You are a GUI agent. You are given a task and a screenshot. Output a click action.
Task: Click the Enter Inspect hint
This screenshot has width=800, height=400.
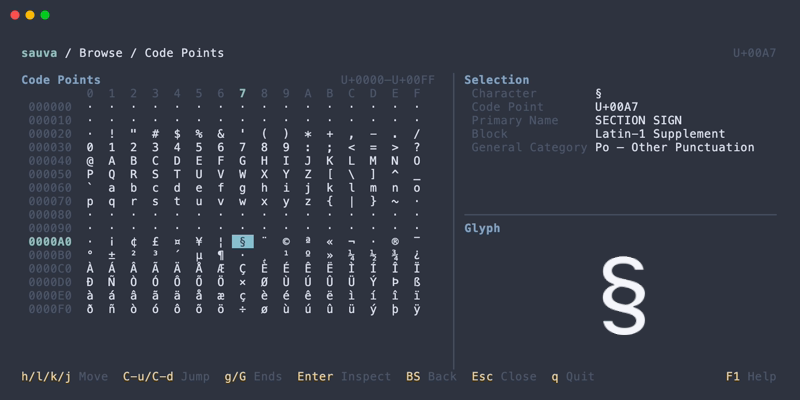344,377
